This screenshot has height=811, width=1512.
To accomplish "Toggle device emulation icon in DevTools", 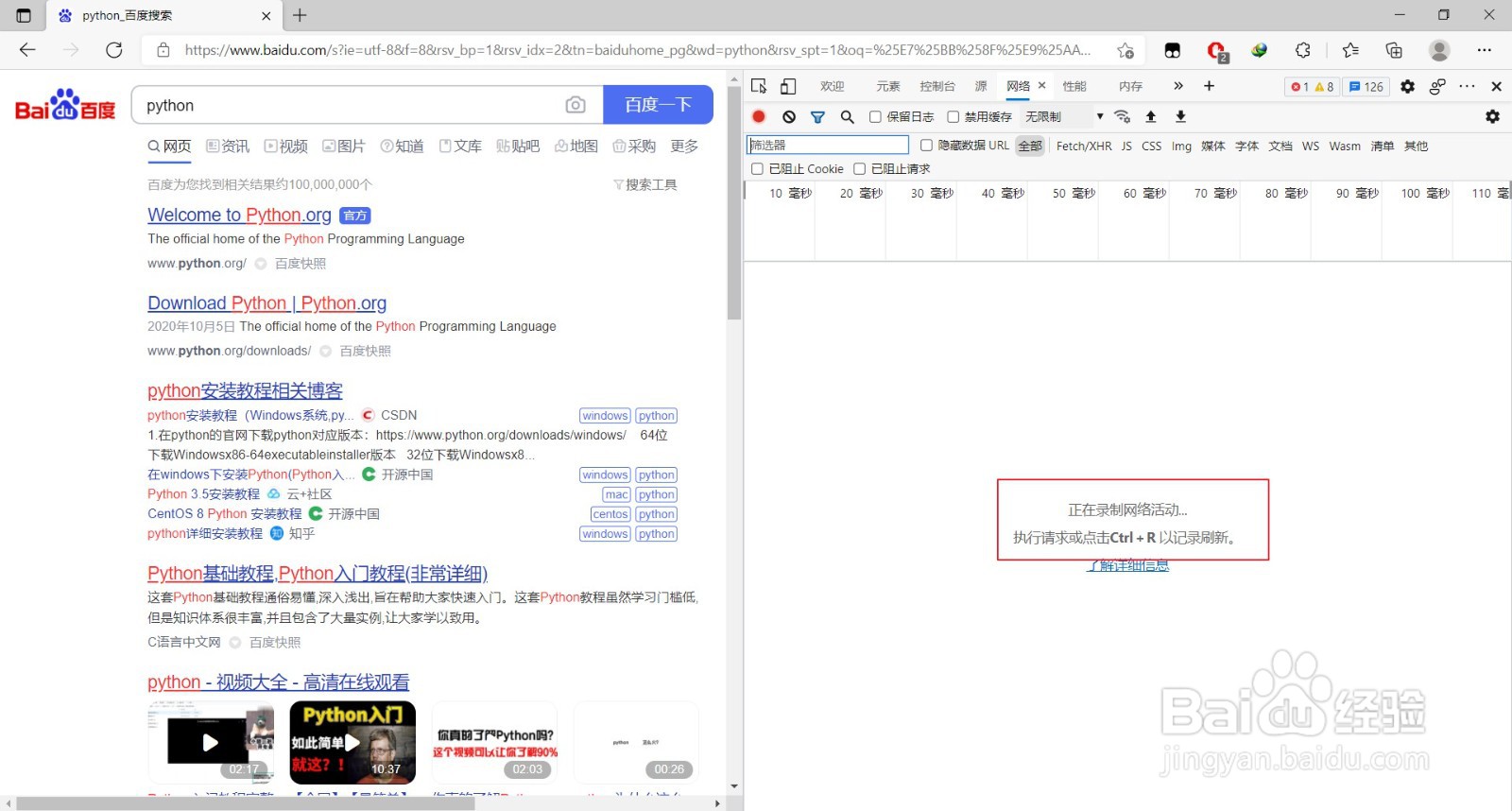I will [788, 86].
